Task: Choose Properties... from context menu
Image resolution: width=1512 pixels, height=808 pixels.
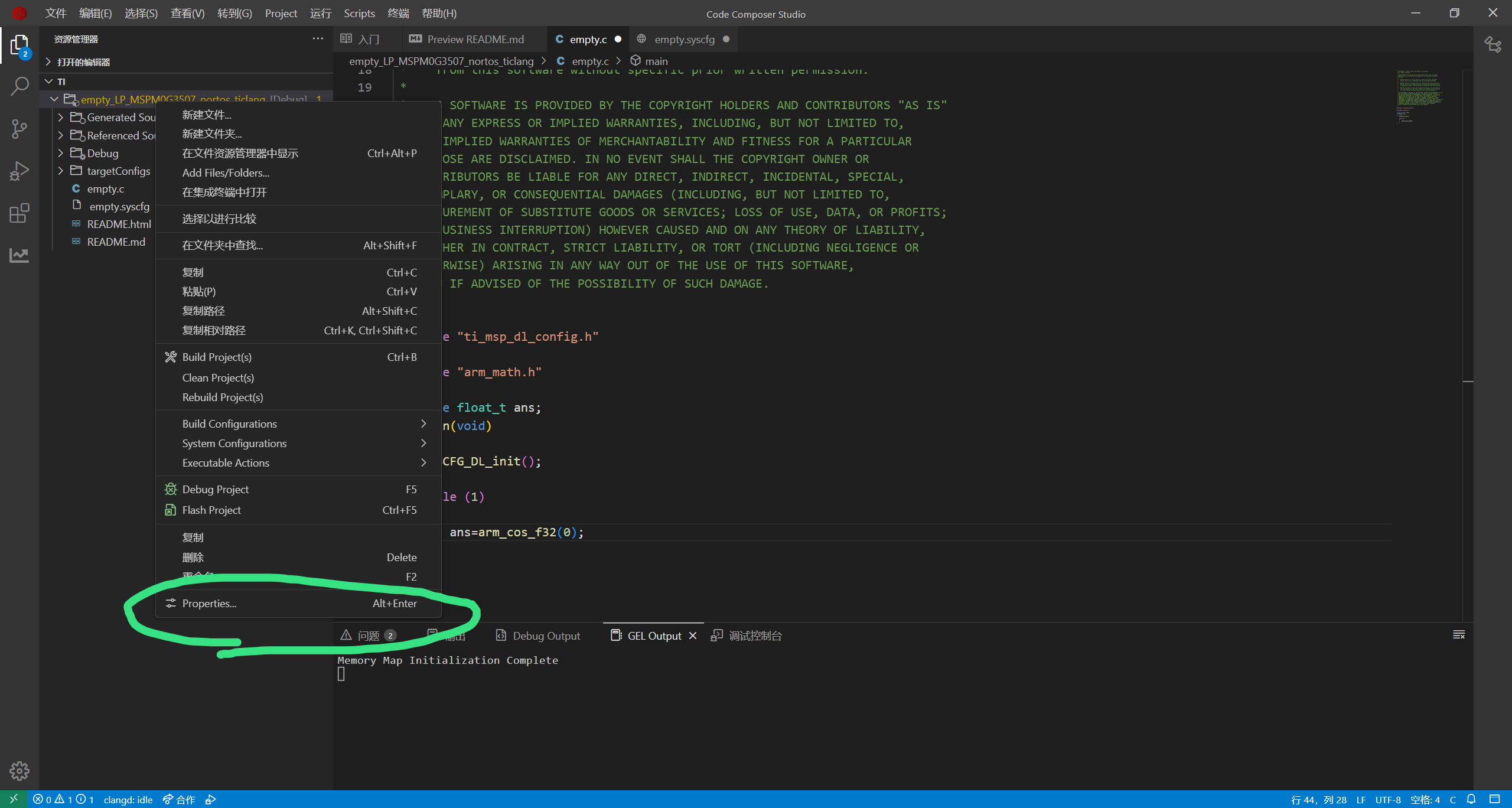Action: [209, 603]
